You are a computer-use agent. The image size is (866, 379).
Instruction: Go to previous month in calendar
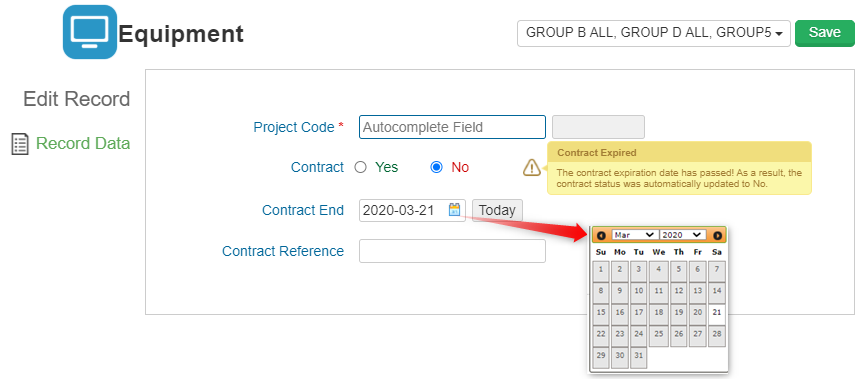601,235
